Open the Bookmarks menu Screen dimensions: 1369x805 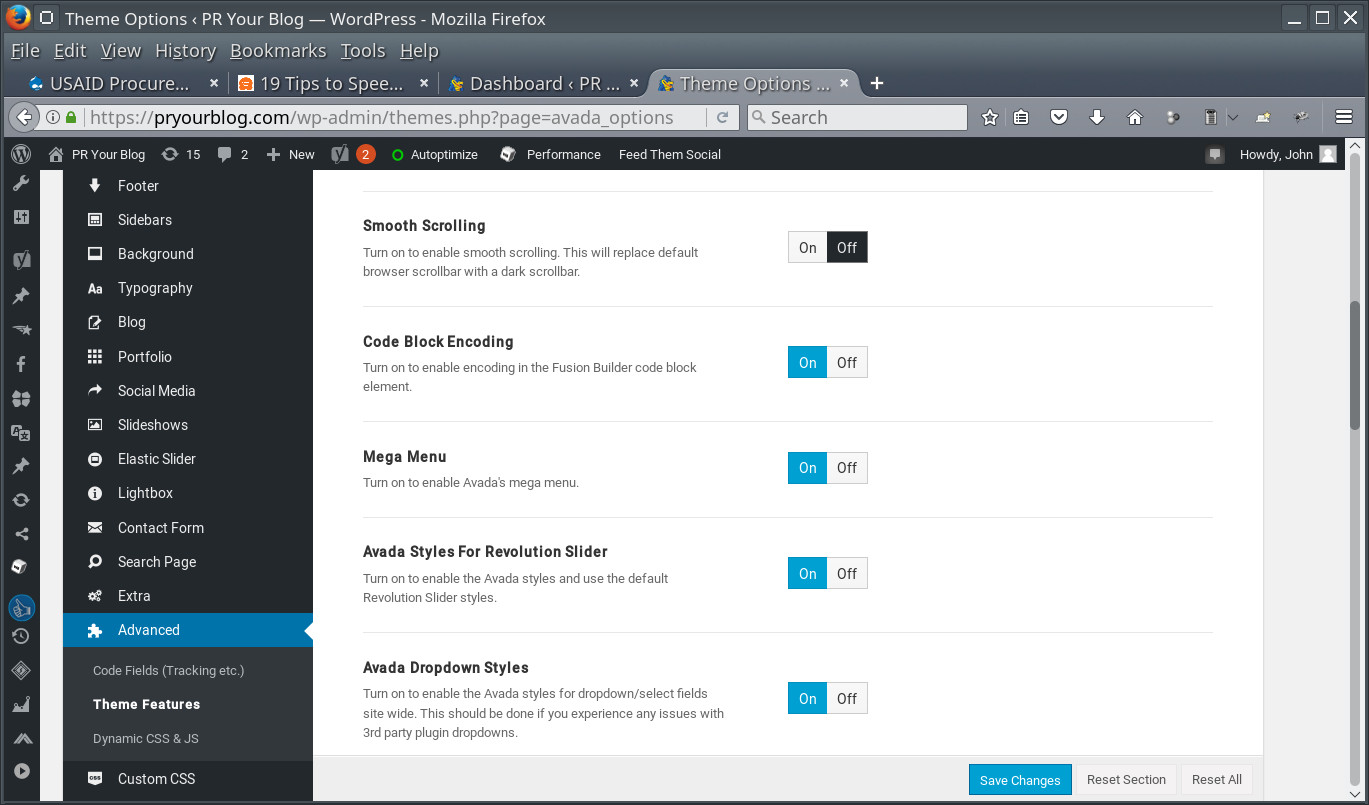pos(277,51)
